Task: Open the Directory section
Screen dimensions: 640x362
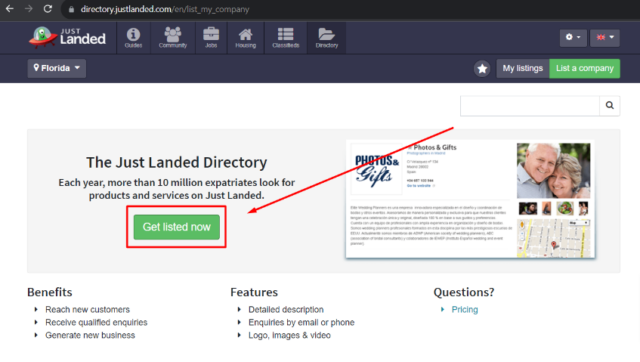Action: 327,38
